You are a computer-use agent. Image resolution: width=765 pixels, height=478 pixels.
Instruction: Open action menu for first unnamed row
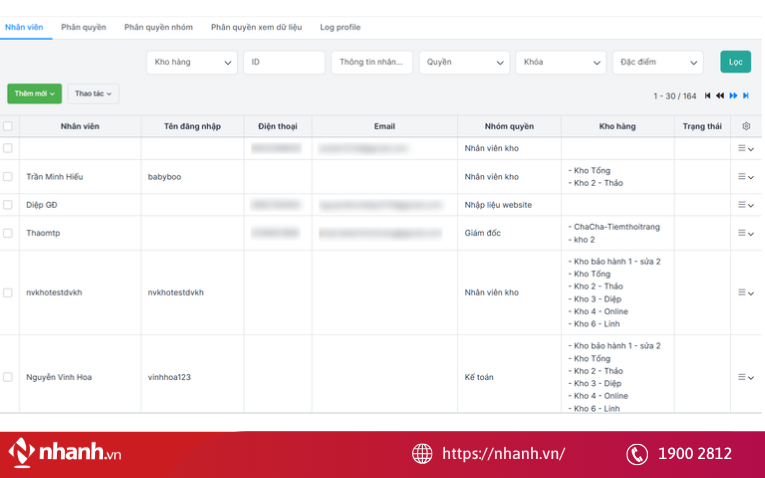click(745, 148)
